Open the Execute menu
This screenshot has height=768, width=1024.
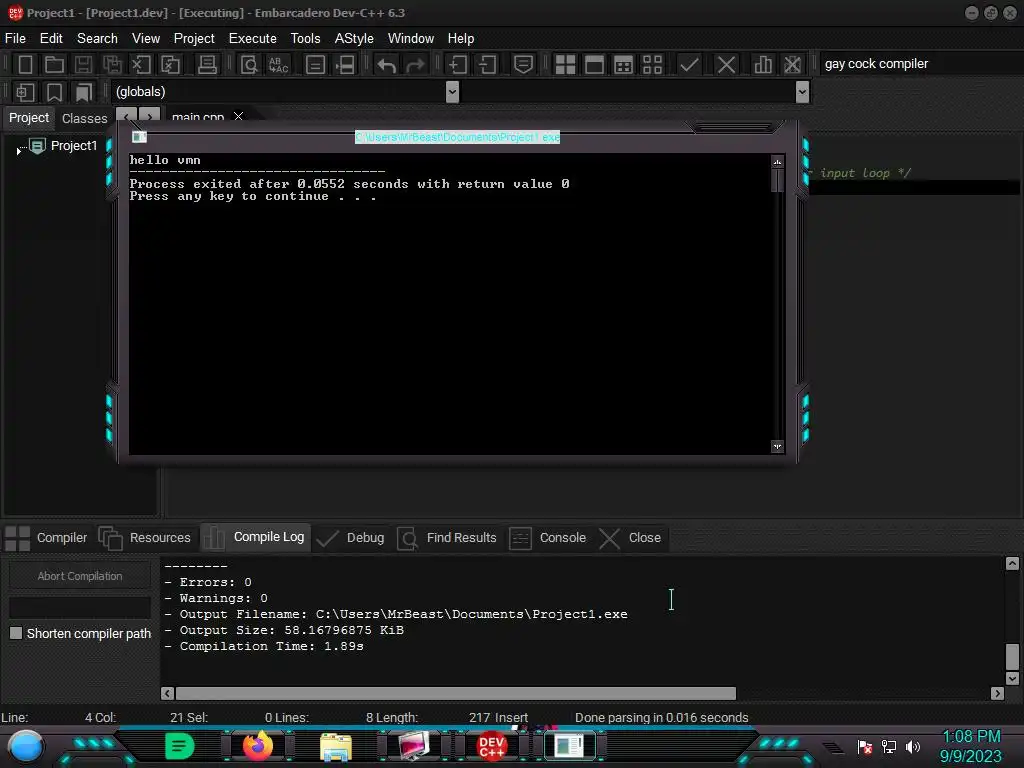[252, 39]
